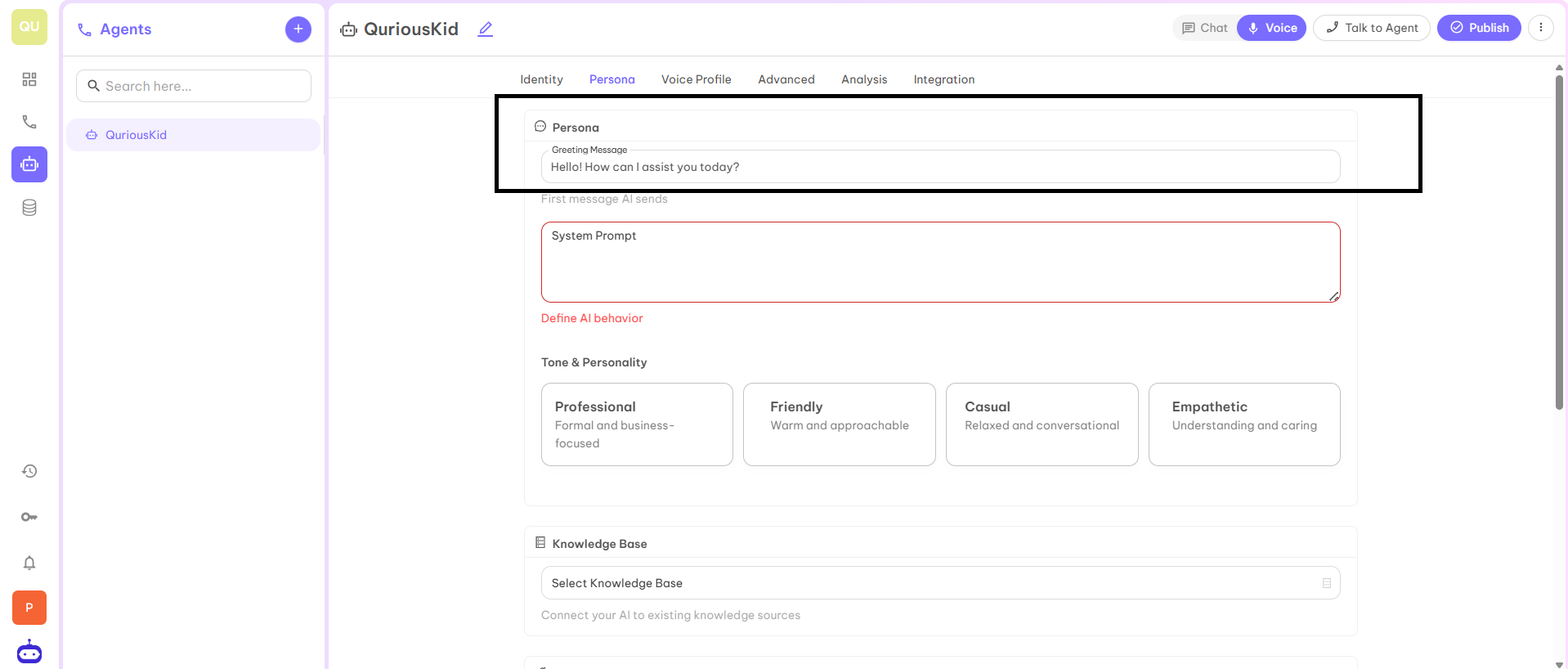The width and height of the screenshot is (1568, 669).
Task: Open the Analysis tab
Action: point(864,79)
